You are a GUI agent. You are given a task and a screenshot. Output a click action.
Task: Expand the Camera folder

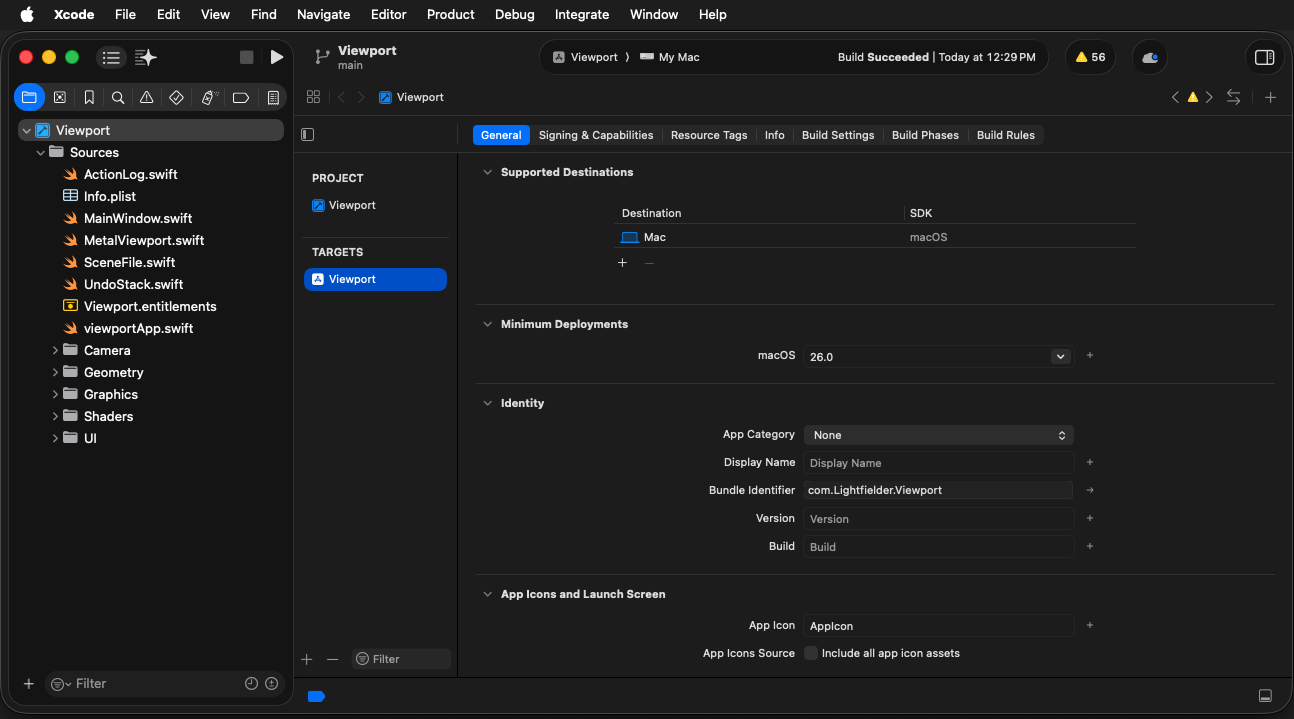point(55,350)
